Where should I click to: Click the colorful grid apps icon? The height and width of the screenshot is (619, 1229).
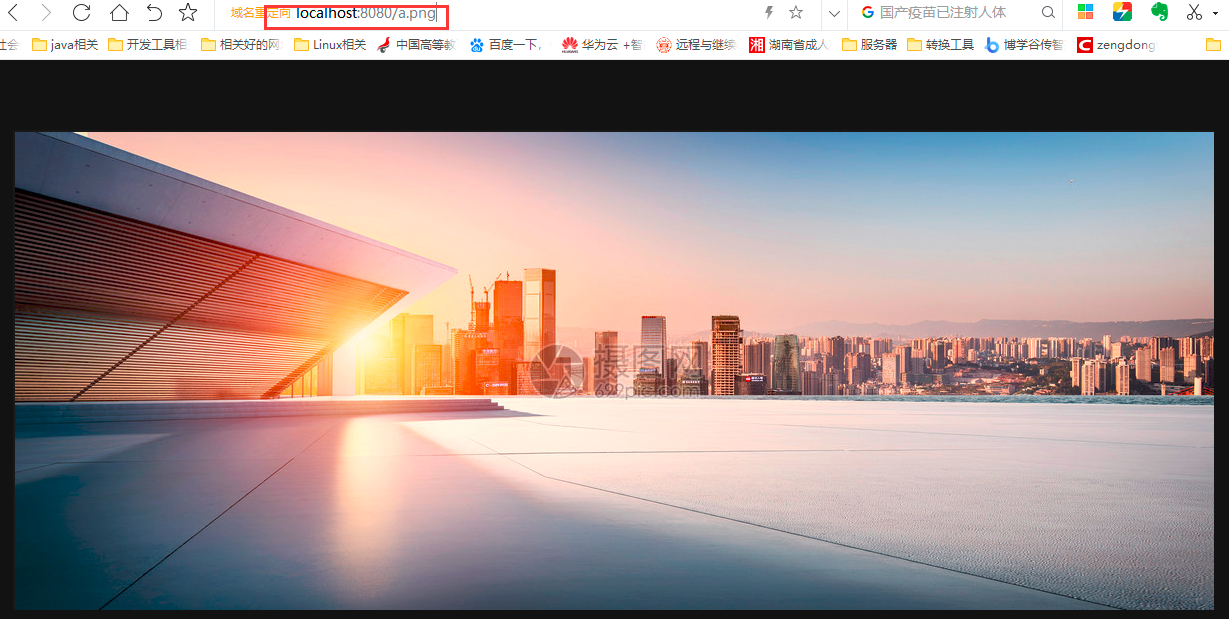tap(1085, 12)
